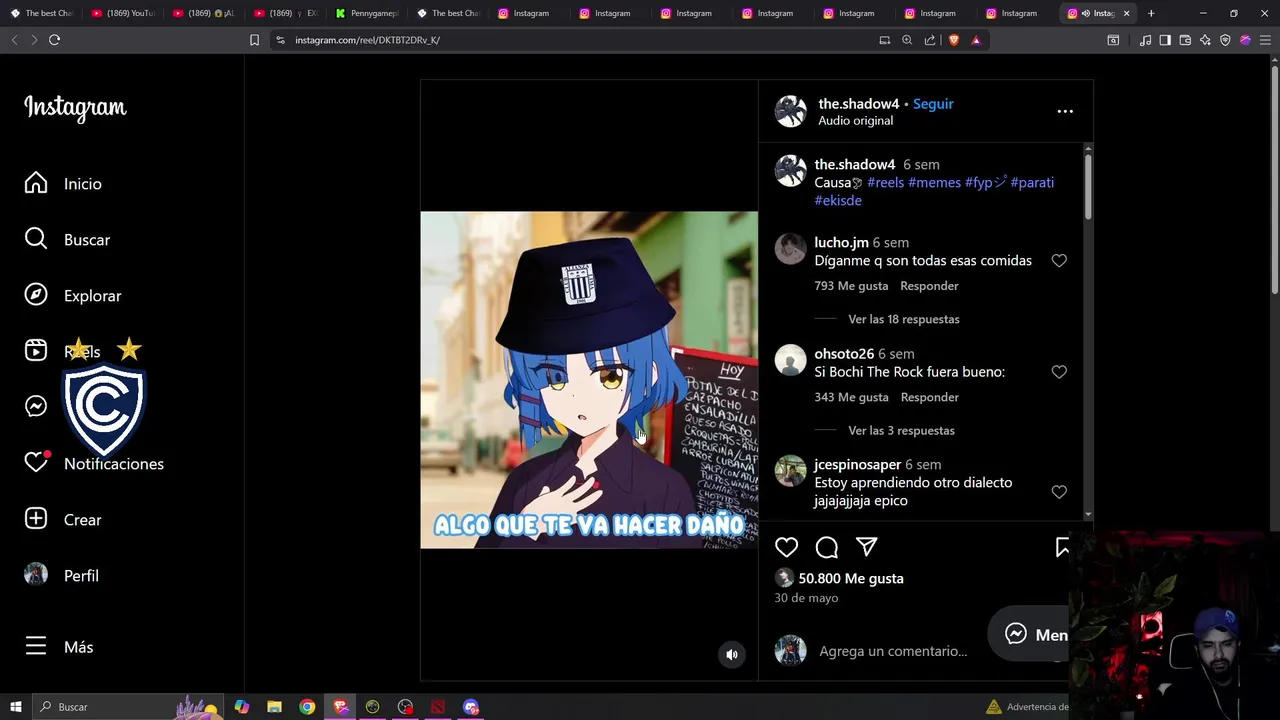
Task: Click Audio original link
Action: [855, 121]
